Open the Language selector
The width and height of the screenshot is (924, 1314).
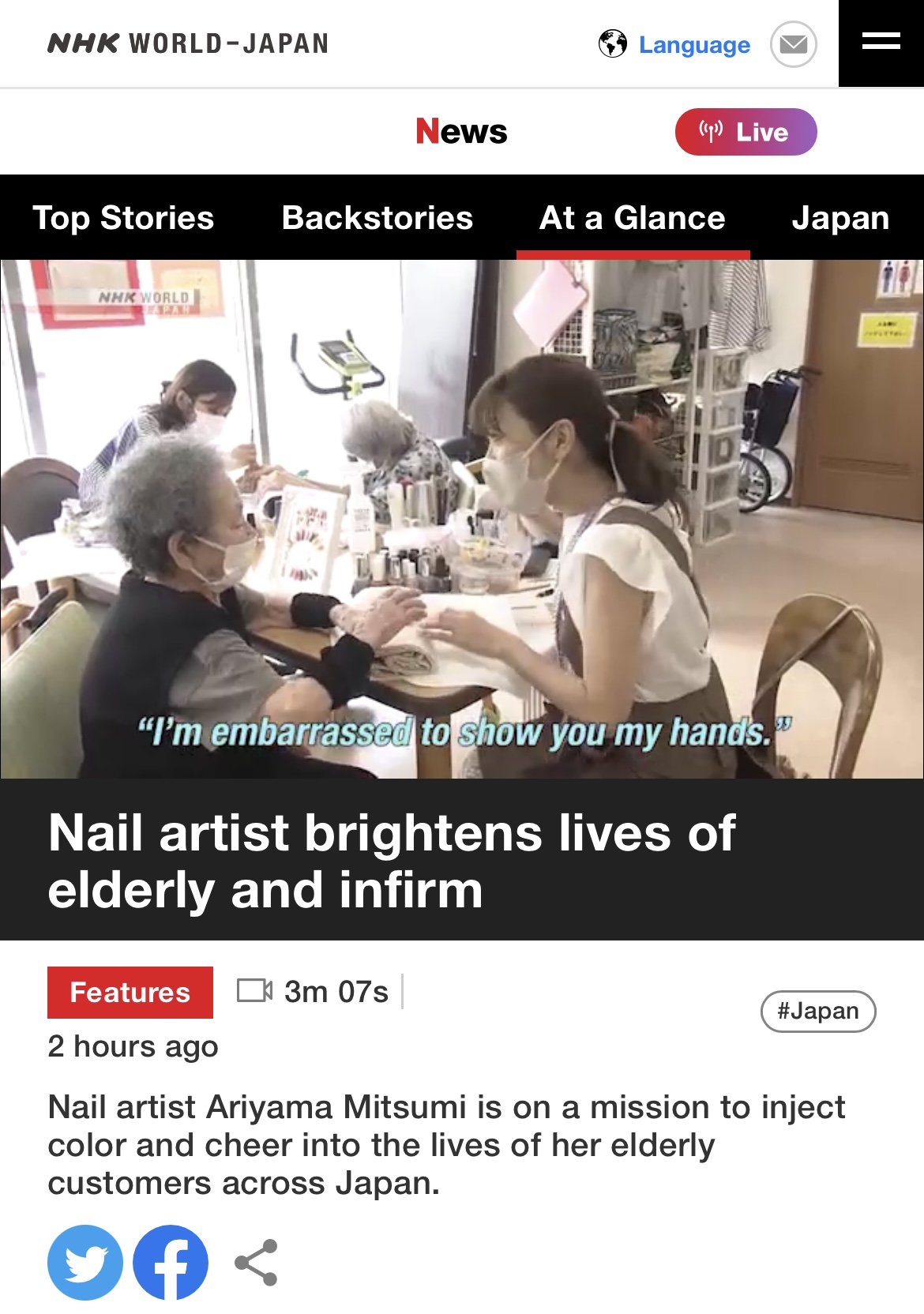click(694, 45)
